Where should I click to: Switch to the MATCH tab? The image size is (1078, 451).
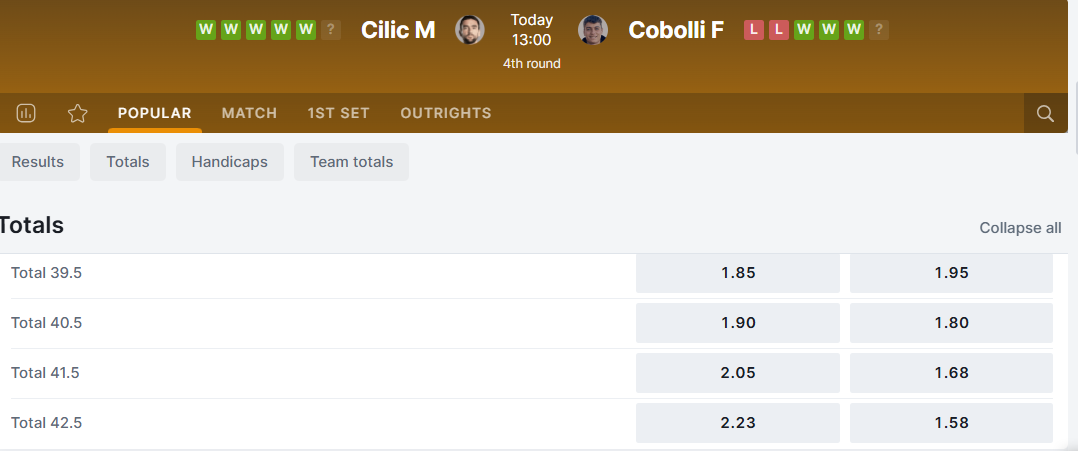[249, 113]
